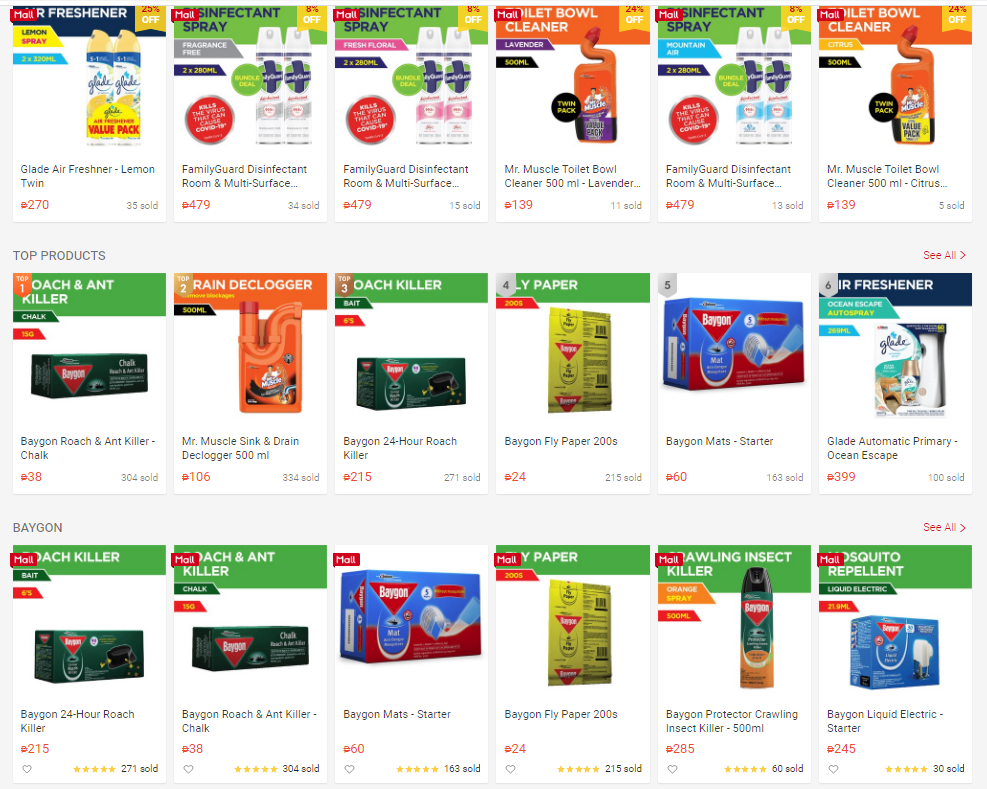Toggle heart on Baygon 24-Hour Roach Killer
This screenshot has height=789, width=987.
27,769
